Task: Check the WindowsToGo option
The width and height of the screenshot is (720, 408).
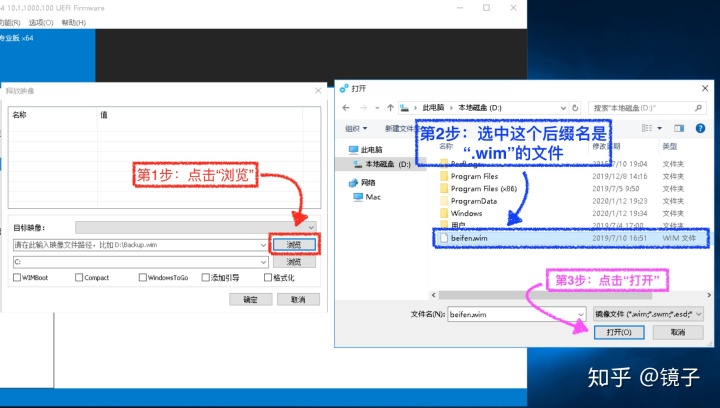Action: pyautogui.click(x=143, y=277)
